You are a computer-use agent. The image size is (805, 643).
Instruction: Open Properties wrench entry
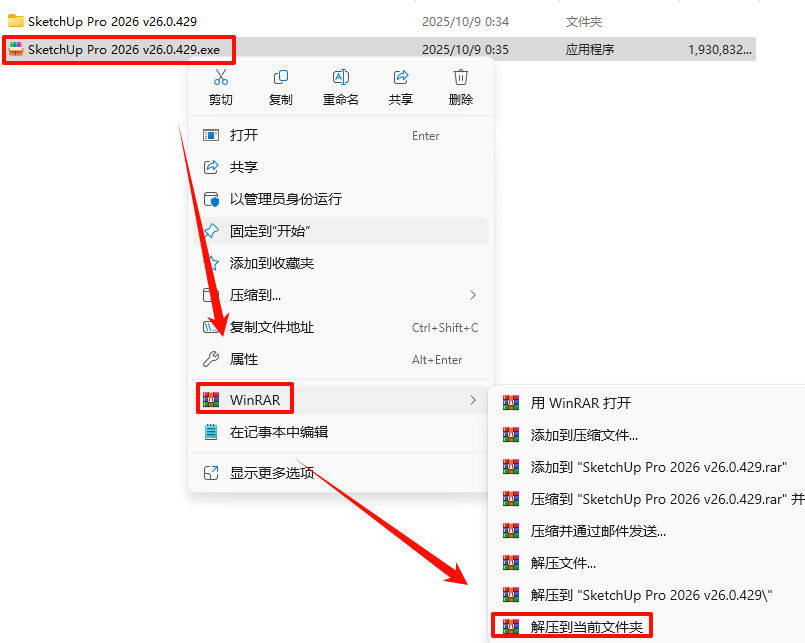pyautogui.click(x=341, y=360)
